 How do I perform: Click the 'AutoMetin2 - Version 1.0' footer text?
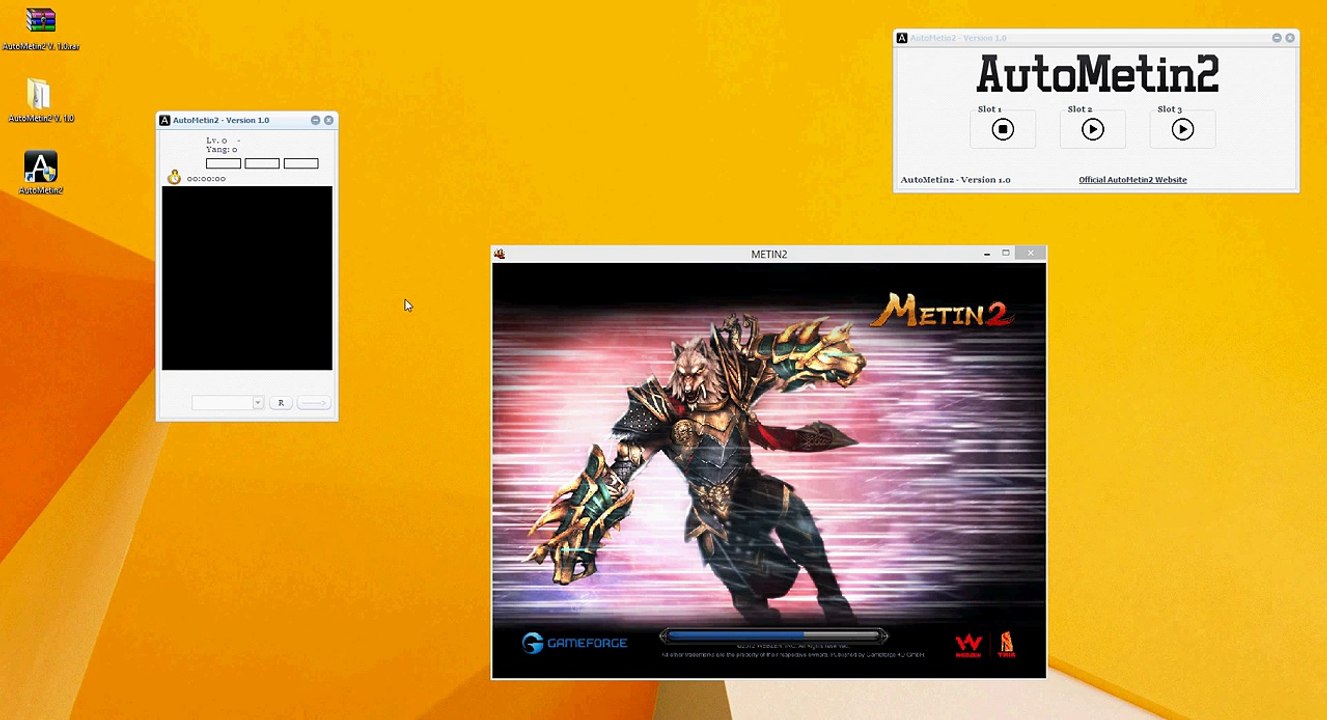tap(955, 180)
